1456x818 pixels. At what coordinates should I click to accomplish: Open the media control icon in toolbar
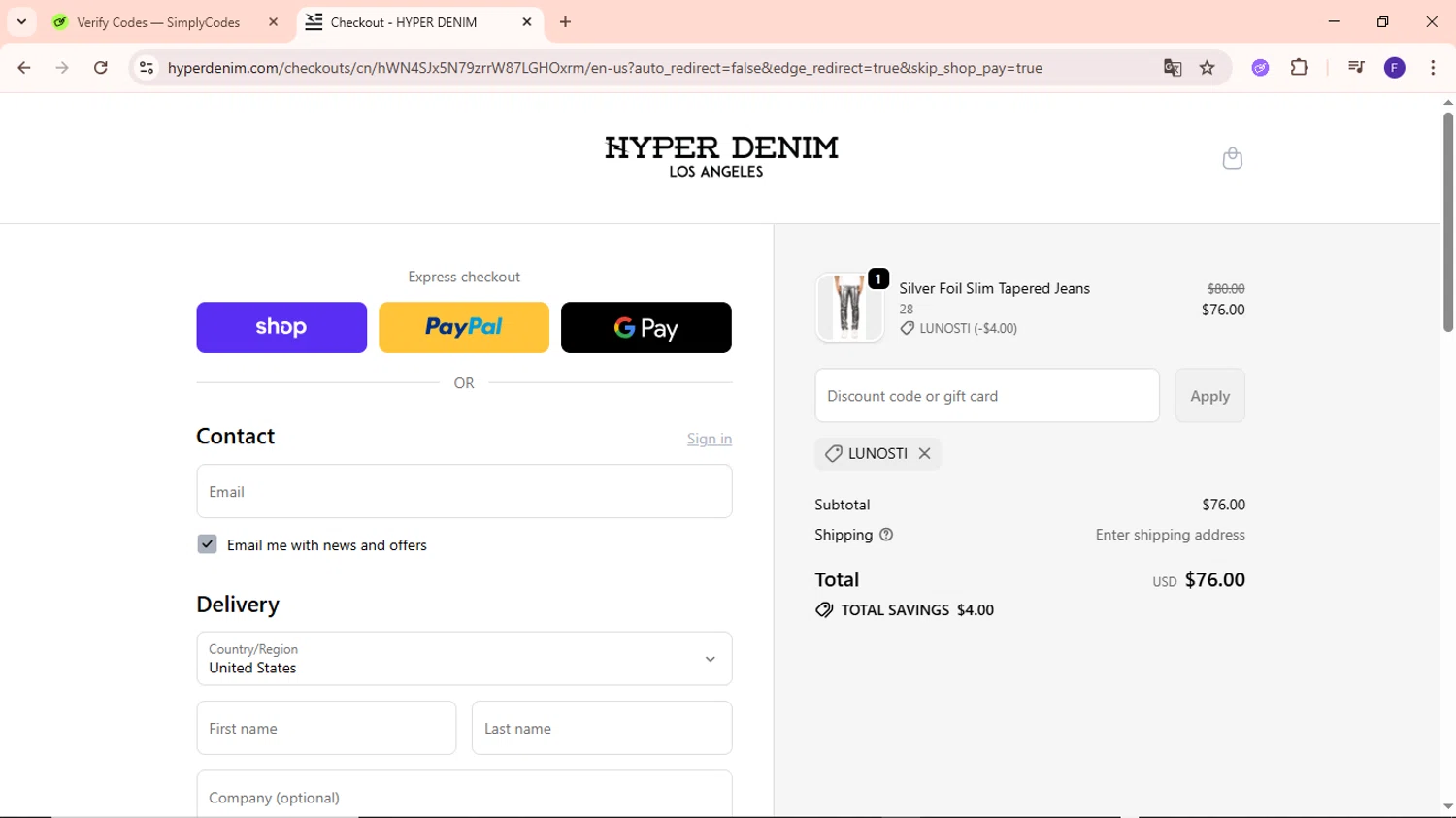1356,68
